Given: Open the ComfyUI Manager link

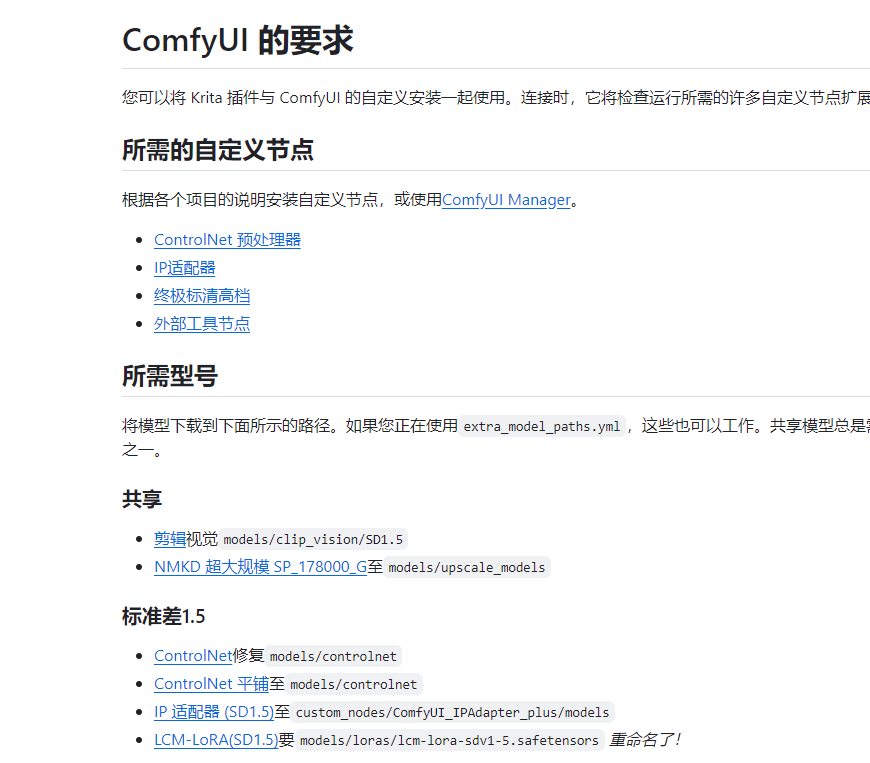Looking at the screenshot, I should point(506,200).
